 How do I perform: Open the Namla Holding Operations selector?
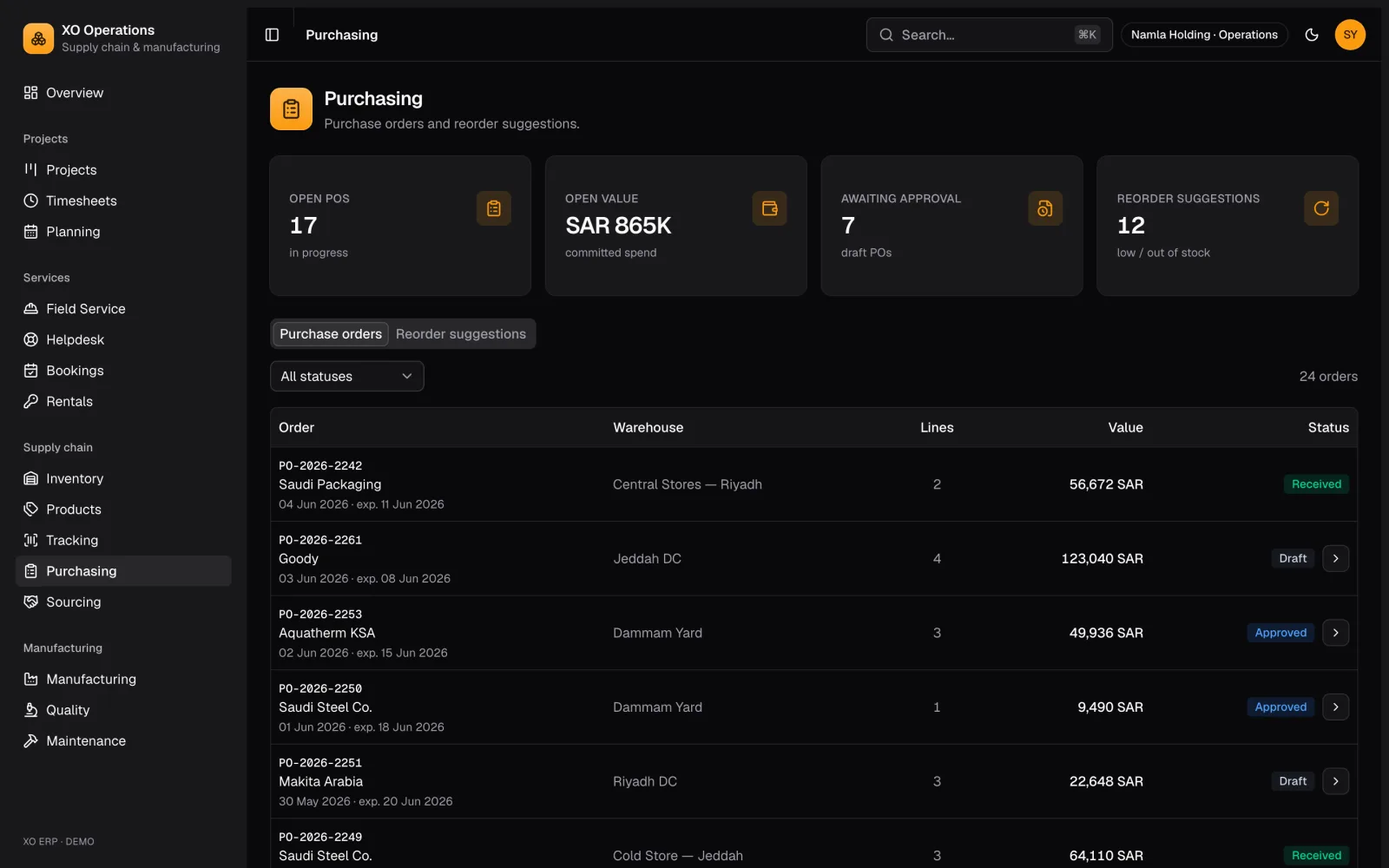(x=1204, y=35)
